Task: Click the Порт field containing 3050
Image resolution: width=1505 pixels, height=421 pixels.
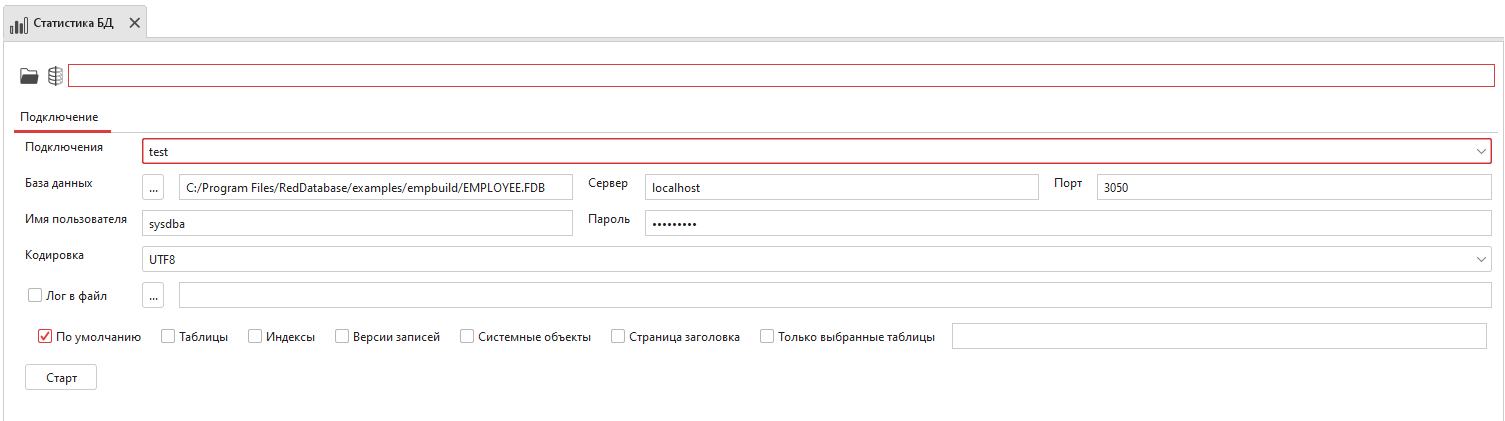Action: pyautogui.click(x=1293, y=187)
